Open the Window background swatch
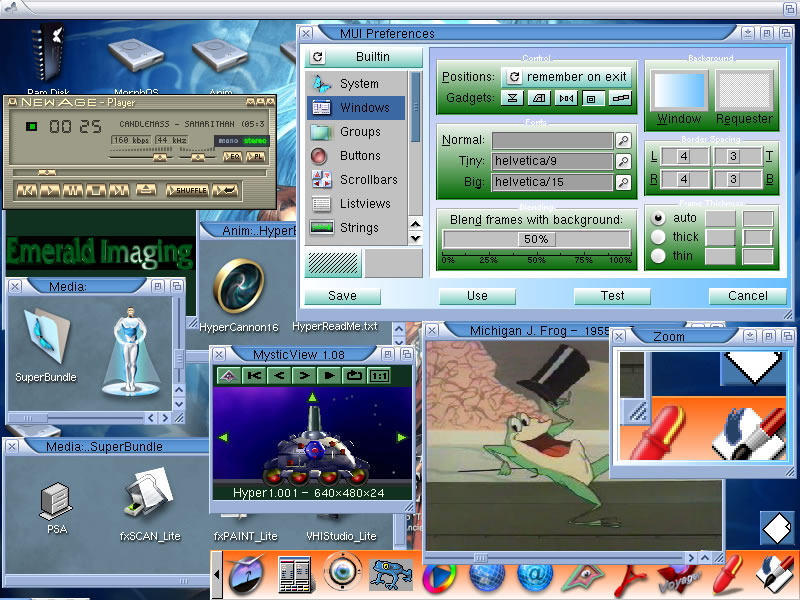The image size is (800, 600). (679, 91)
